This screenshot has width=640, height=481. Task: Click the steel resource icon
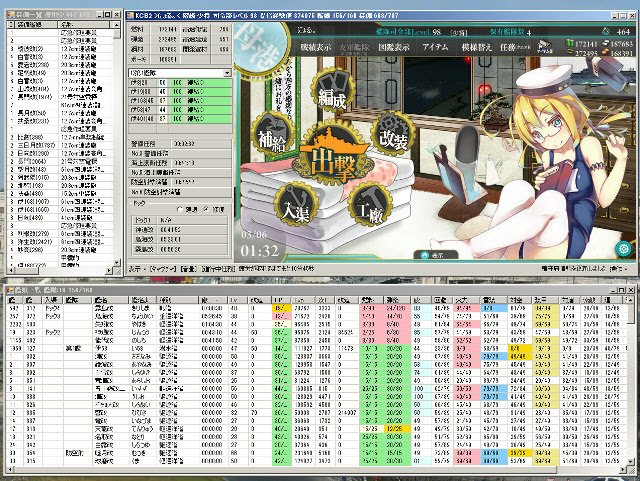point(605,43)
